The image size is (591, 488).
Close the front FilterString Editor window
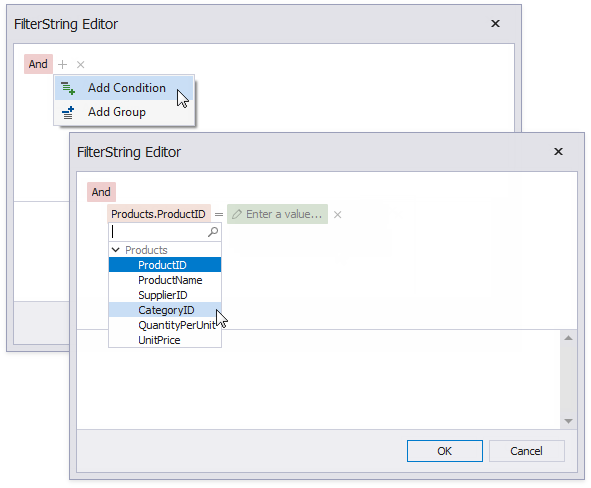coord(558,151)
